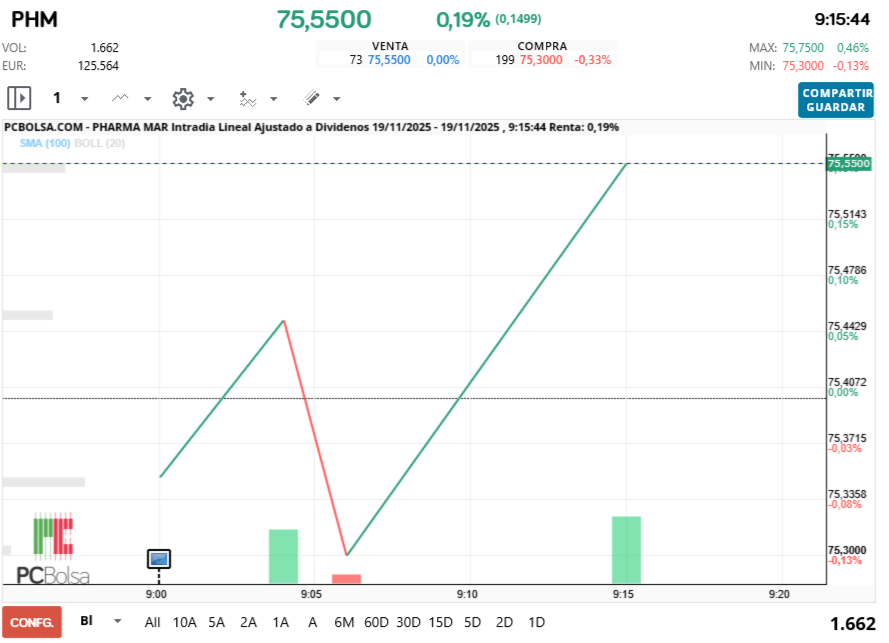The image size is (889, 643).
Task: Open the chart settings gear icon
Action: point(183,98)
